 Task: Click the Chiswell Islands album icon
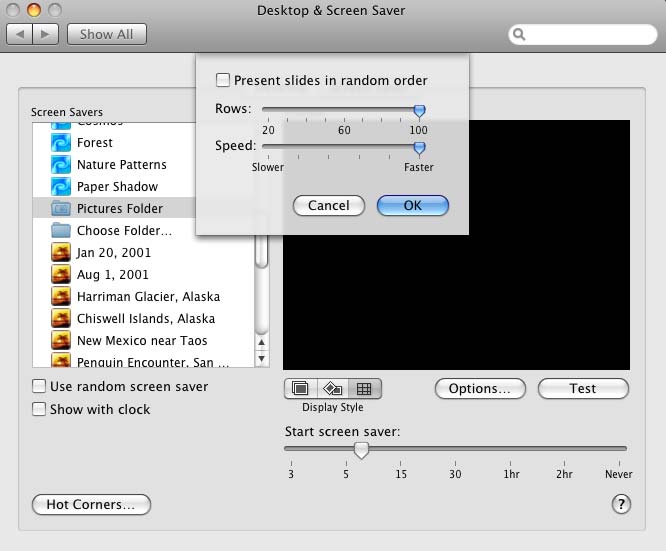tap(61, 319)
